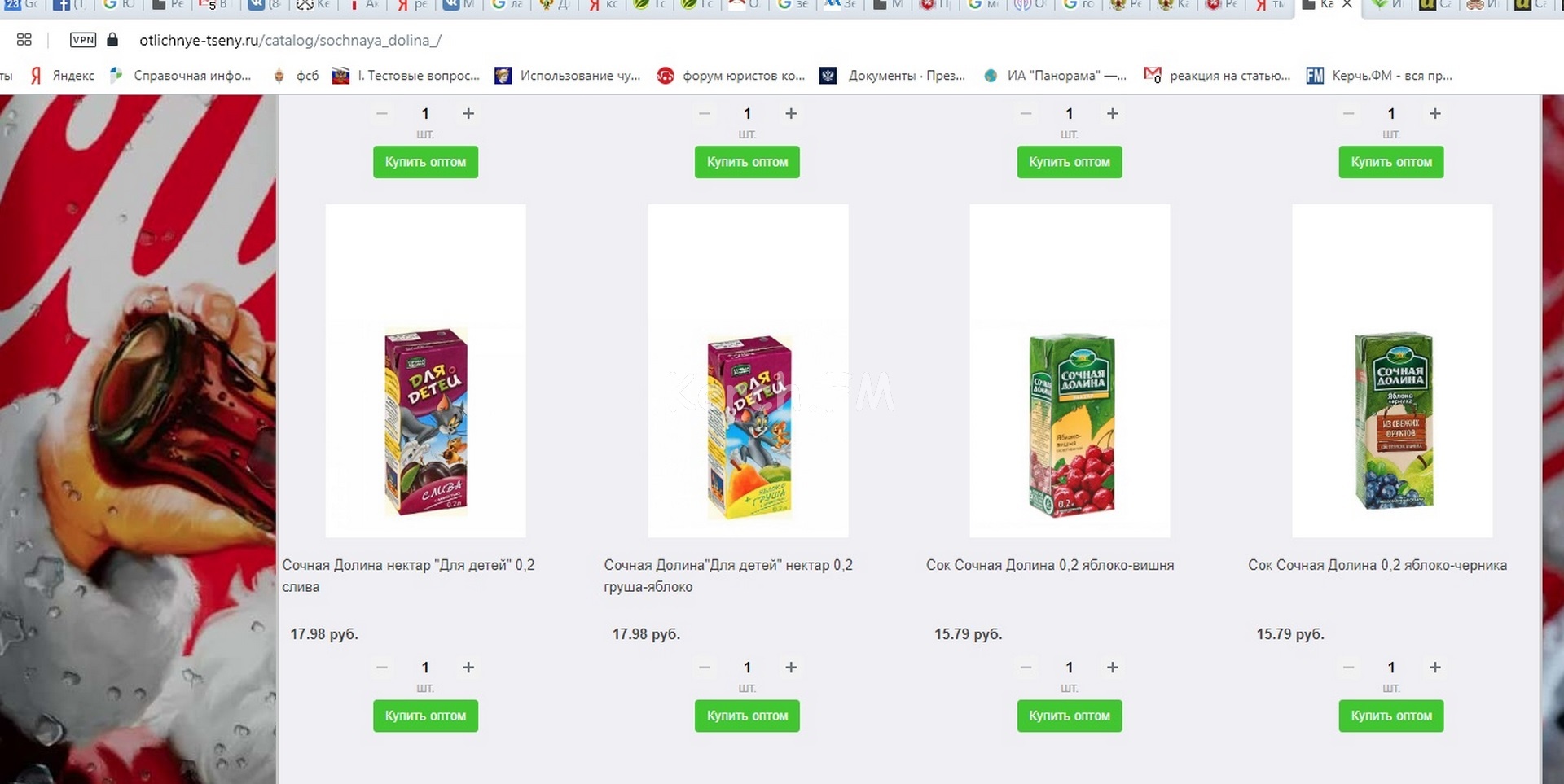Open 'Для детей нектар груша-яблоко' product link

pyautogui.click(x=728, y=576)
